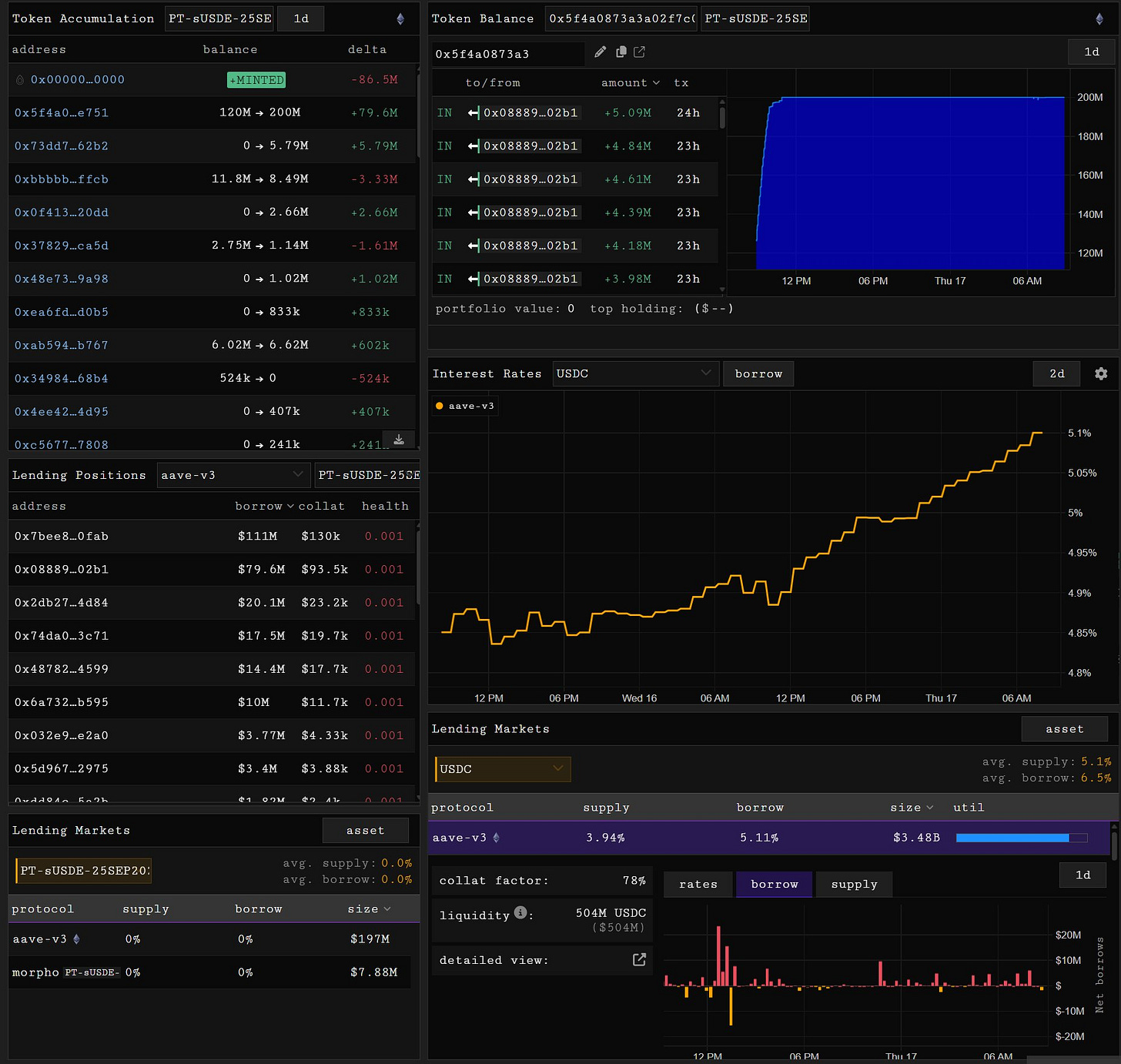Image resolution: width=1121 pixels, height=1064 pixels.
Task: Open address 0x5f4a0…e751 link
Action: pos(62,112)
